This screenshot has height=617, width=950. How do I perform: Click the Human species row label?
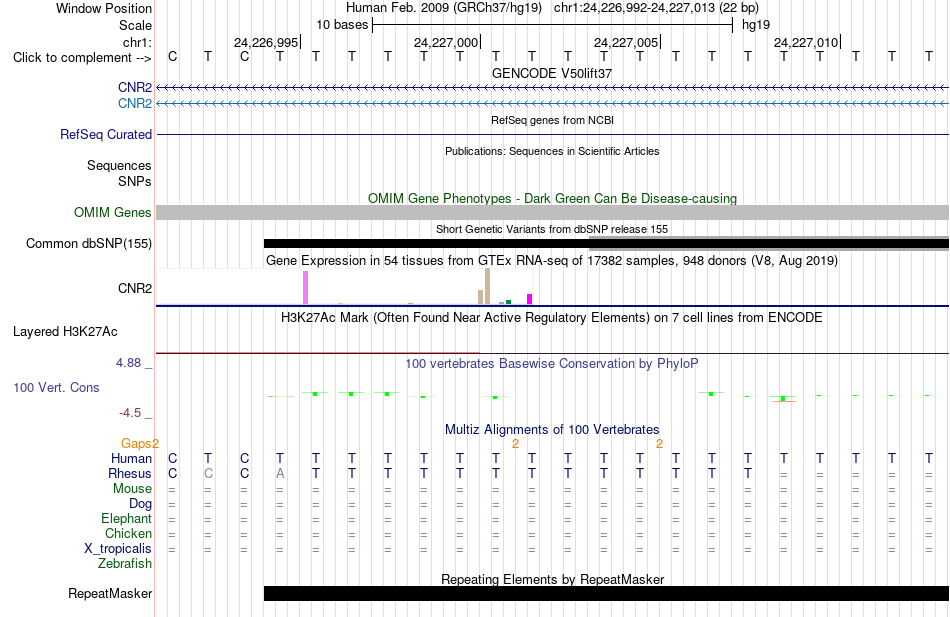pos(131,458)
